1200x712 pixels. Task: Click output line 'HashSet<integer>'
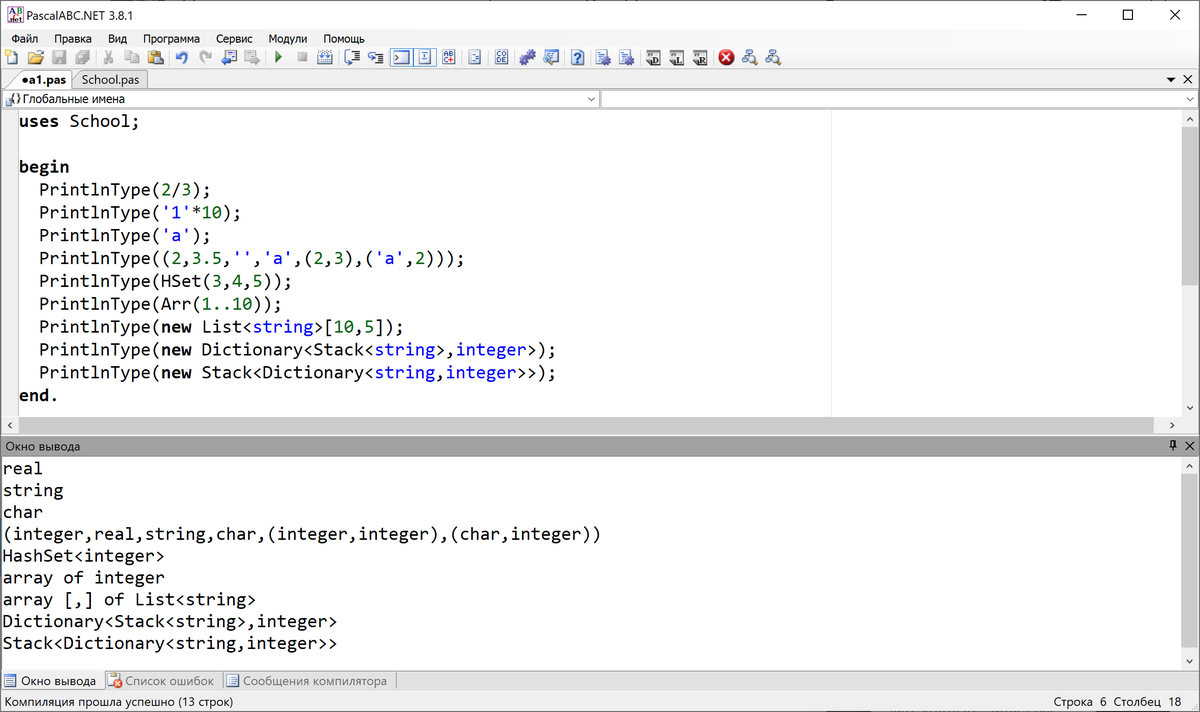point(84,556)
